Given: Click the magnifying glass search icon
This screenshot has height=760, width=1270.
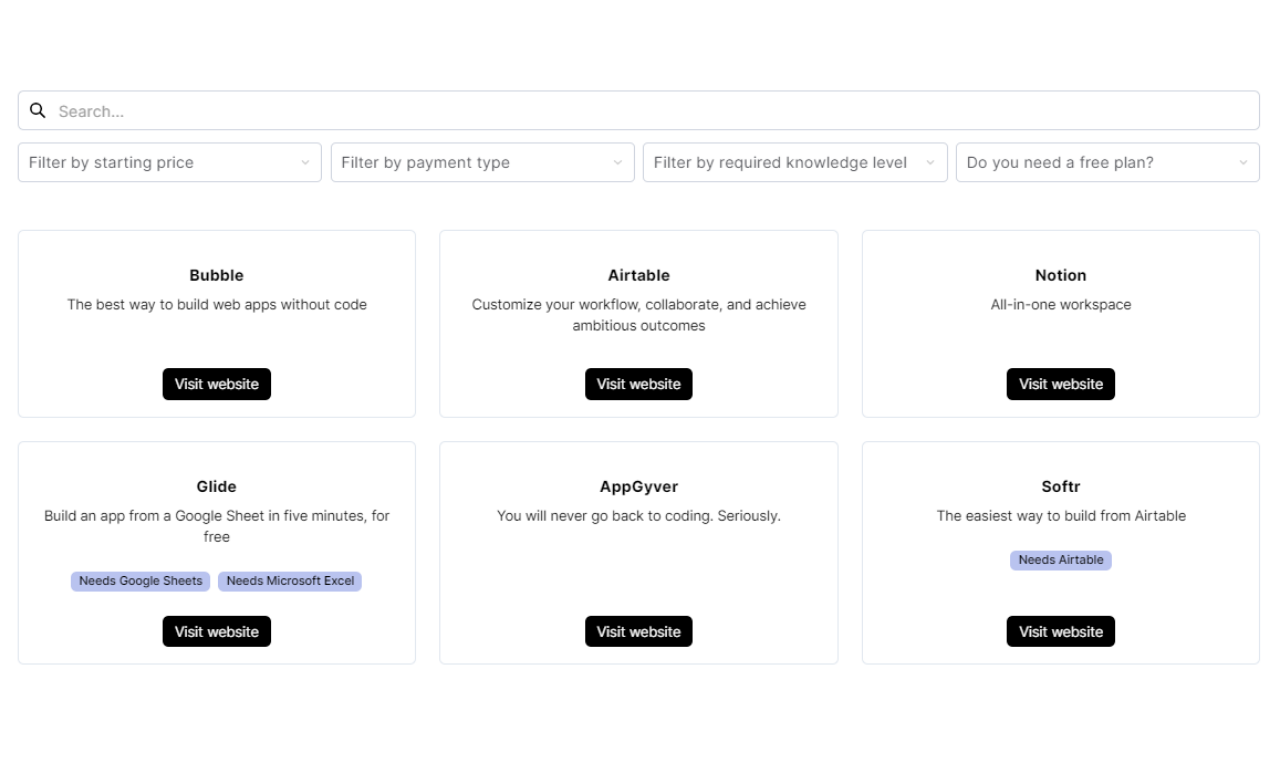Looking at the screenshot, I should [x=38, y=110].
